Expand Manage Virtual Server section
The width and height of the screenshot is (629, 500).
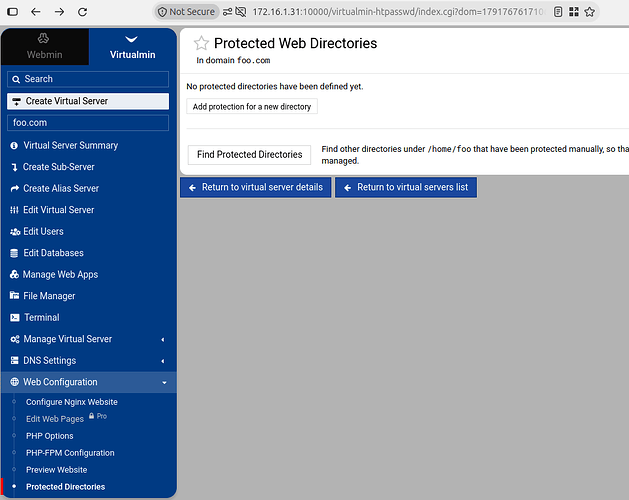(x=89, y=339)
